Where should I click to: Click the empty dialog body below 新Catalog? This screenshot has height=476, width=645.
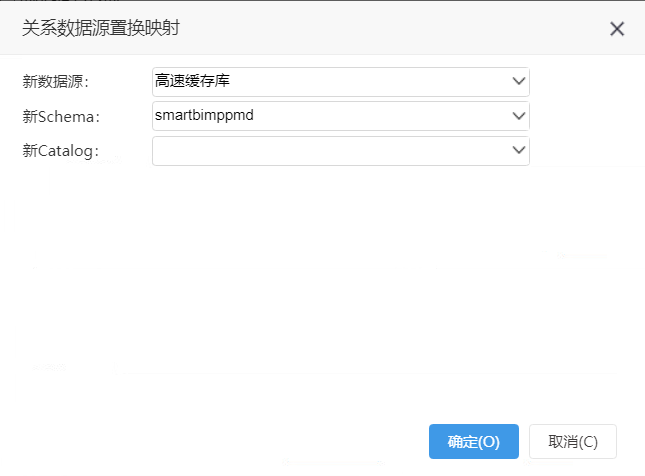pos(322,288)
